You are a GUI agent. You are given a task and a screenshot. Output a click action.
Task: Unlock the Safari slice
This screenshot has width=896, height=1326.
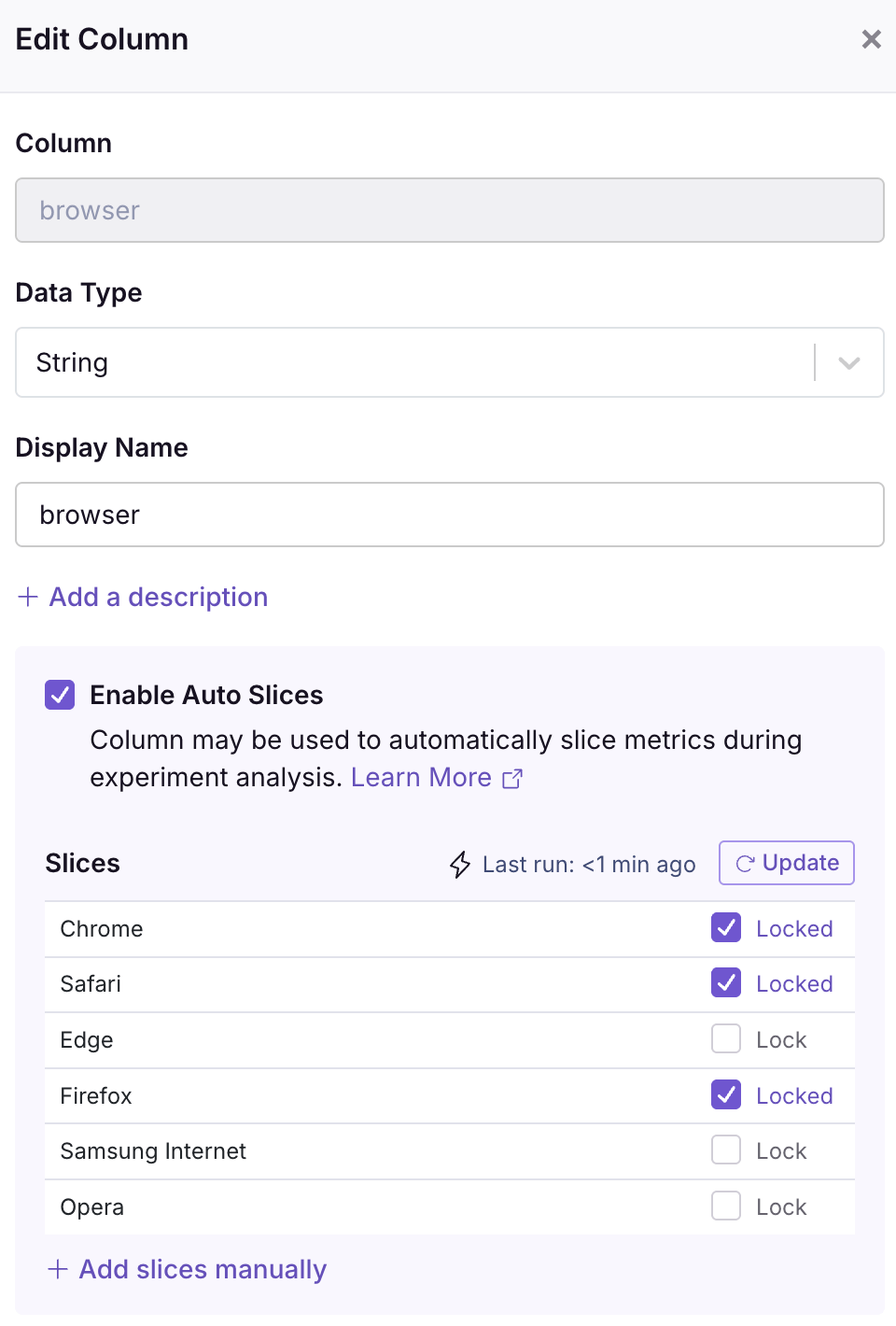[x=725, y=982]
